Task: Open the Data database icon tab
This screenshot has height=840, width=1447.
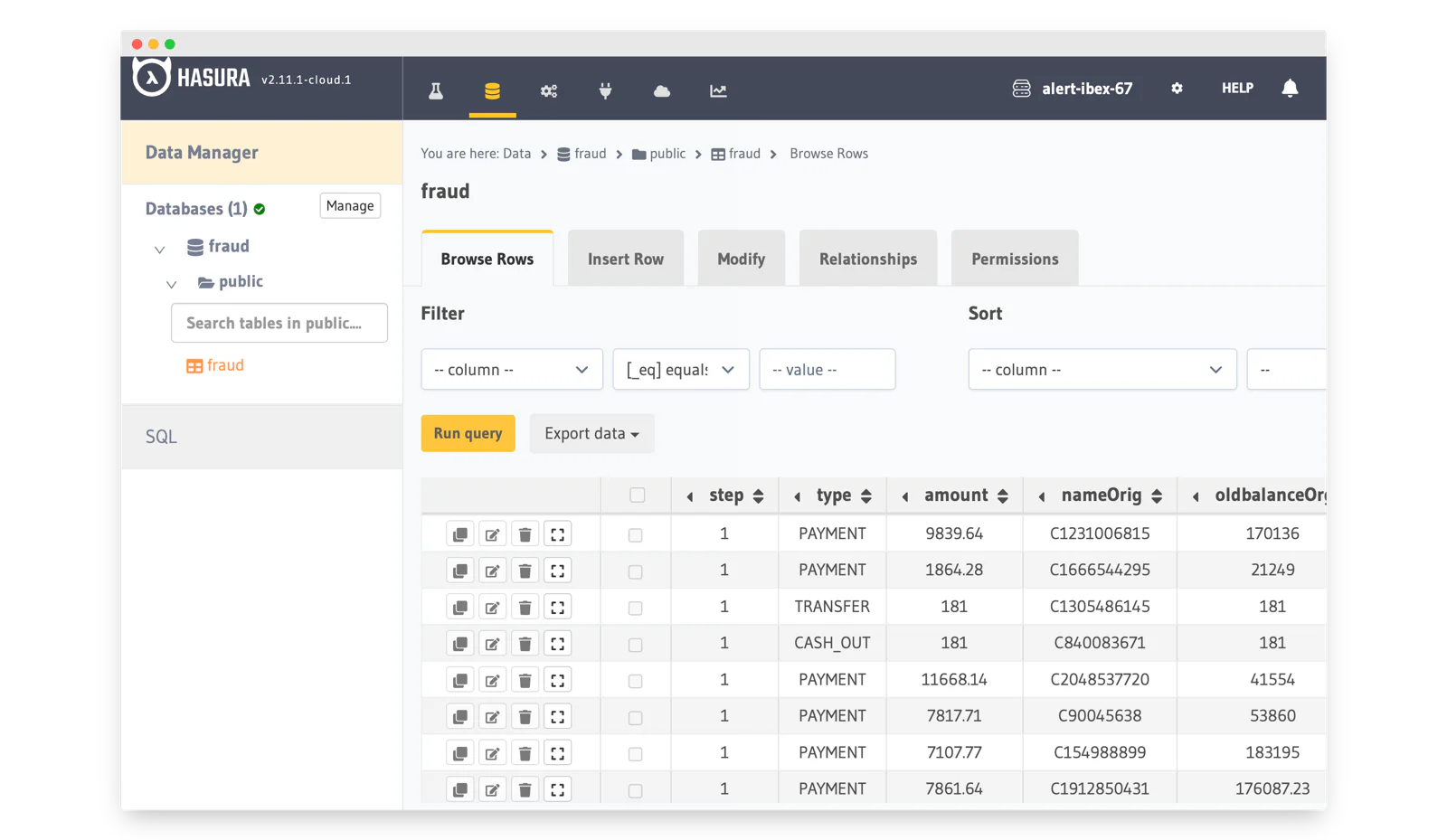Action: [x=492, y=90]
